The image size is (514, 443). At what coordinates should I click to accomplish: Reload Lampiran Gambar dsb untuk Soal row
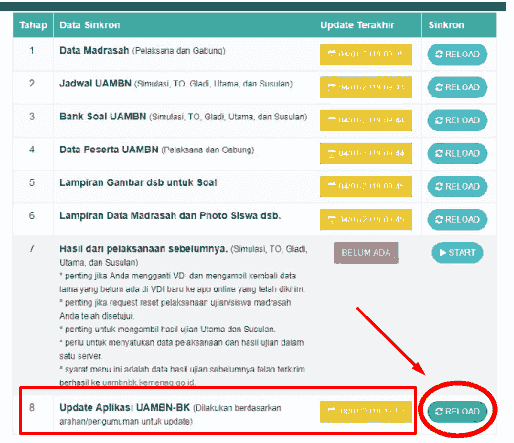click(x=457, y=186)
